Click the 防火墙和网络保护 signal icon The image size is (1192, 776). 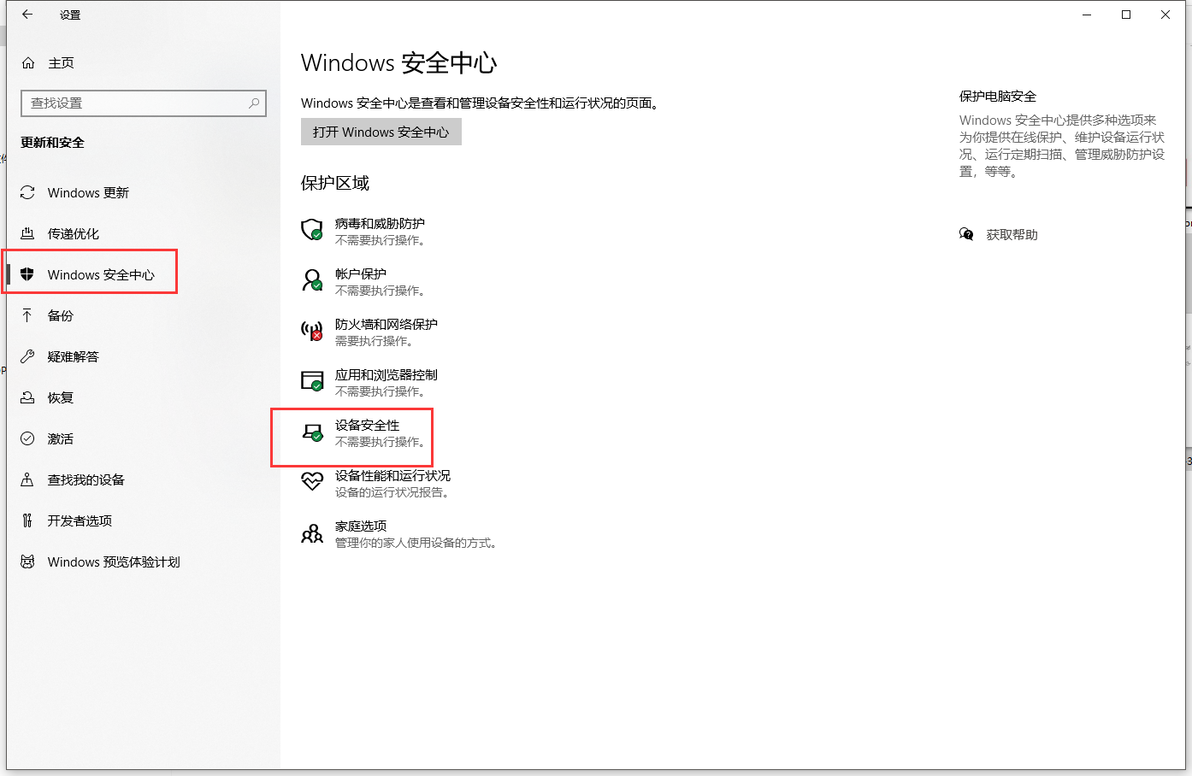pyautogui.click(x=312, y=331)
